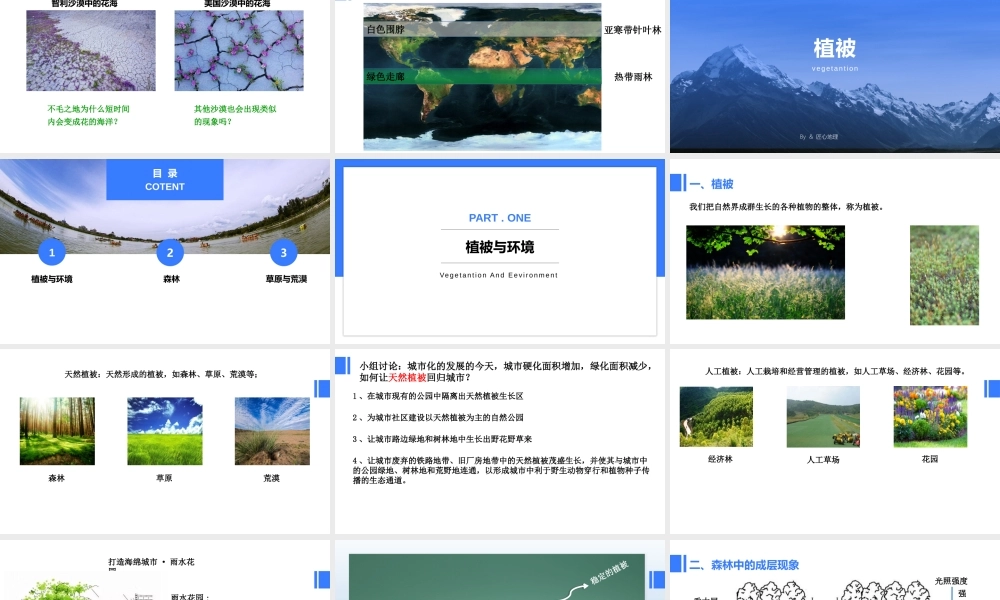Viewport: 1000px width, 600px height.
Task: Open the 植被 vegetation mountain title slide
Action: pyautogui.click(x=834, y=76)
